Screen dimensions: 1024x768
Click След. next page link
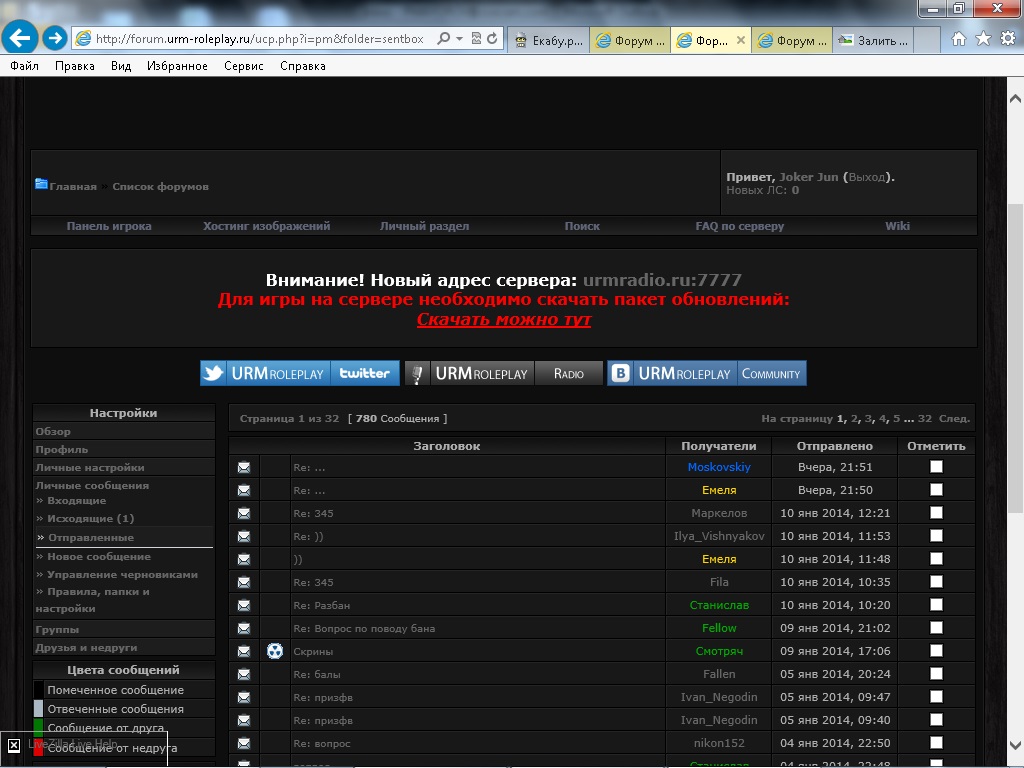(954, 419)
